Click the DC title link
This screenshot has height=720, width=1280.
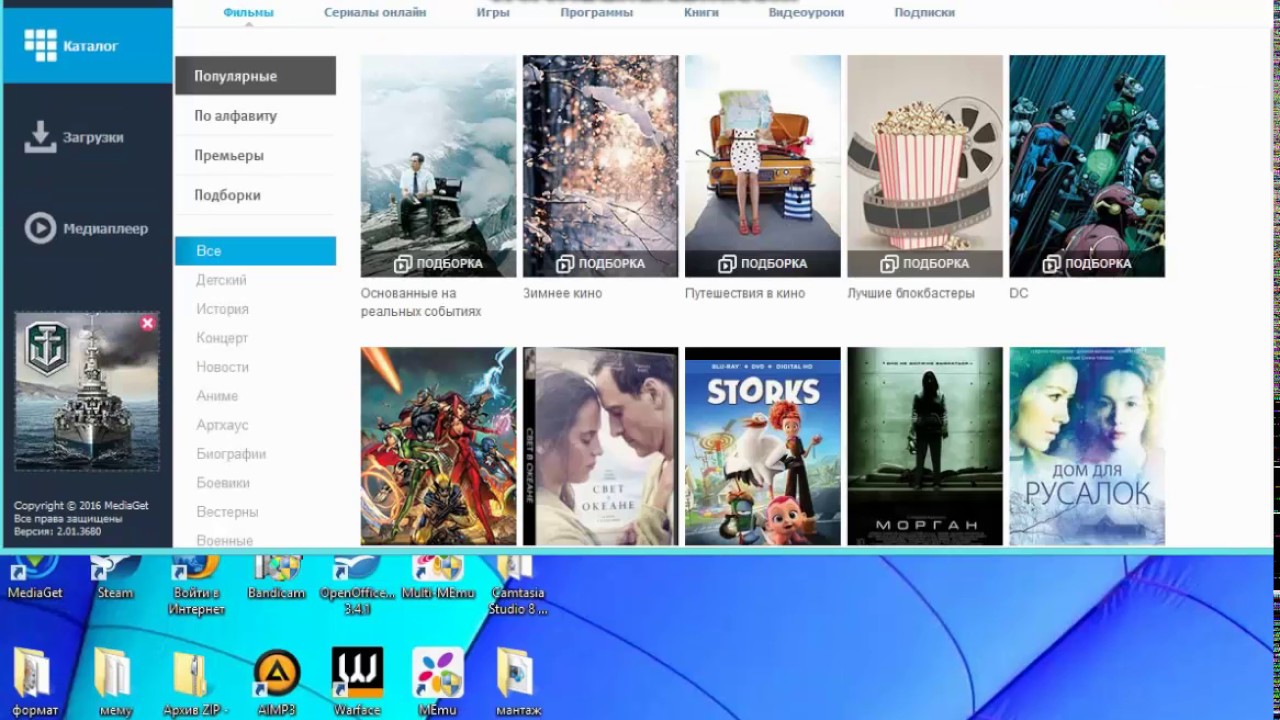(x=1018, y=293)
